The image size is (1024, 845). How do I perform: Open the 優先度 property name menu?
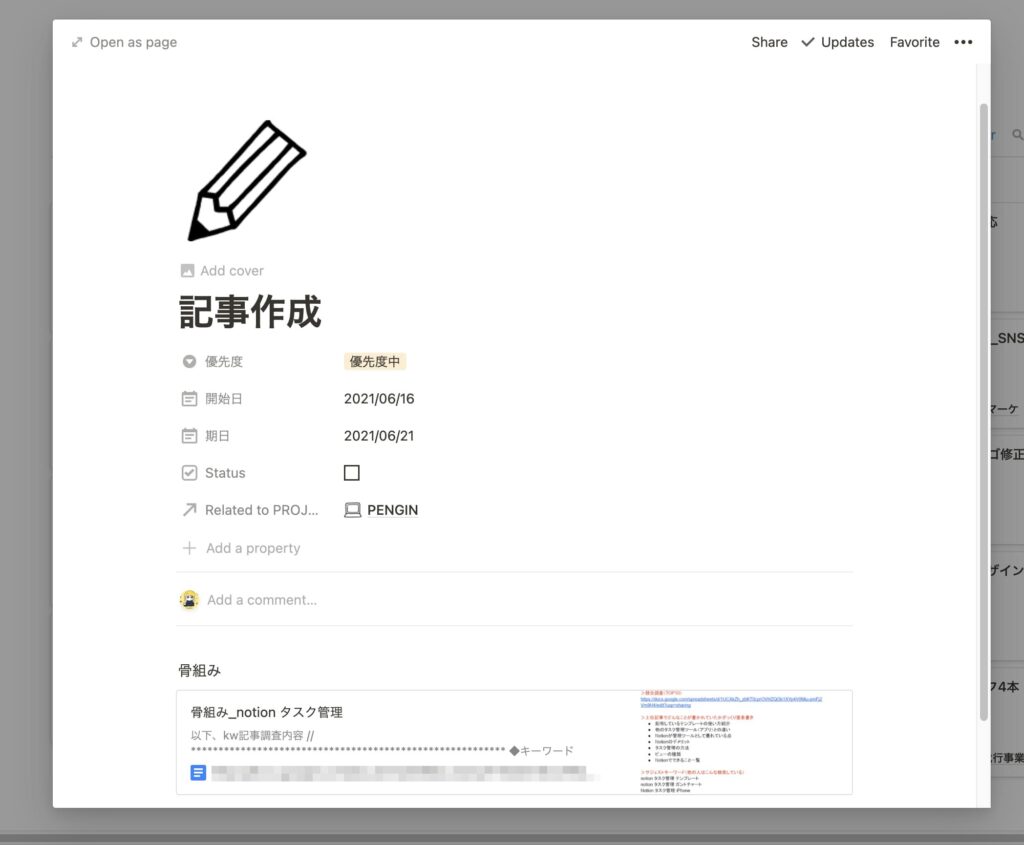[x=224, y=361]
